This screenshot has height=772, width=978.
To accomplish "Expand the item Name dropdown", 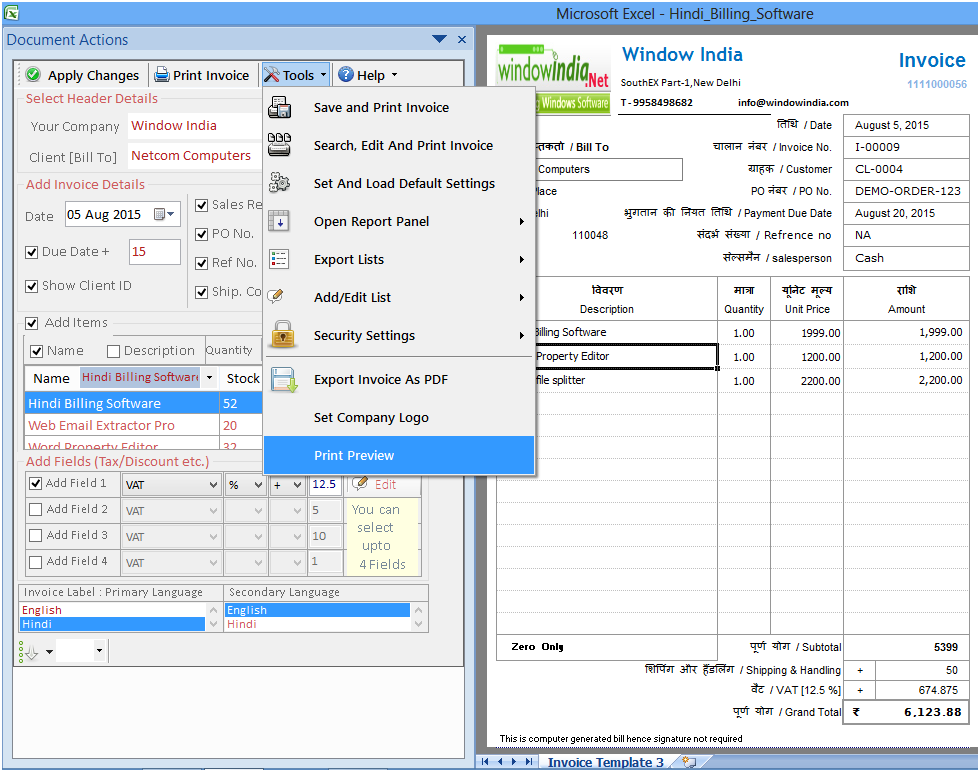I will pos(210,377).
